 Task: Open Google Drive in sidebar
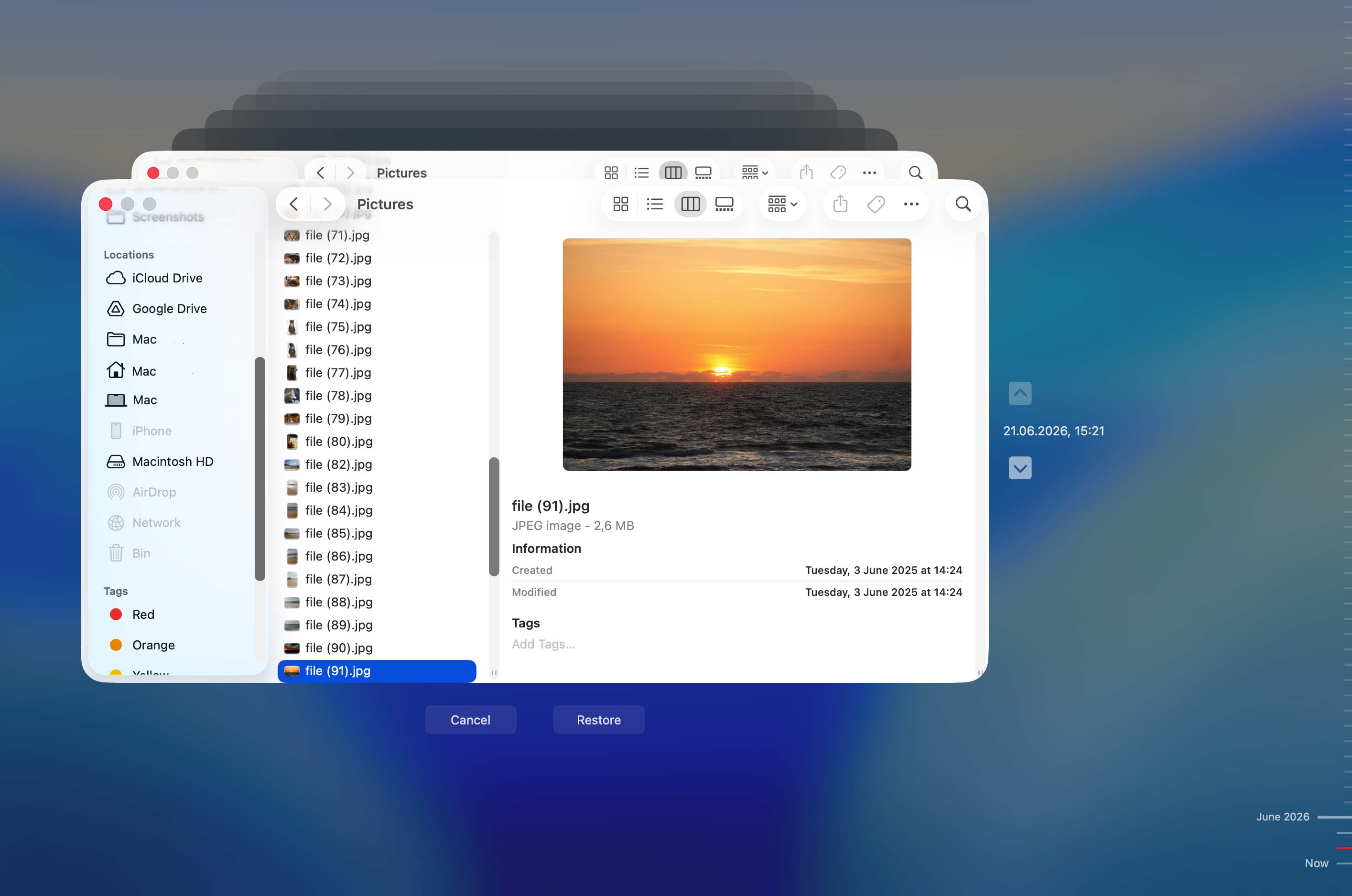(157, 309)
